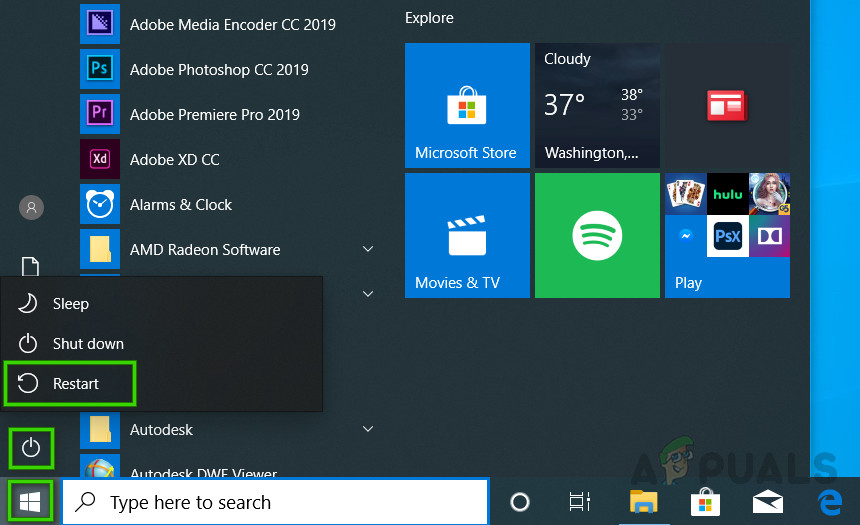Open Adobe Premiere Pro 2019 icon
Image resolution: width=860 pixels, height=525 pixels.
coord(100,114)
